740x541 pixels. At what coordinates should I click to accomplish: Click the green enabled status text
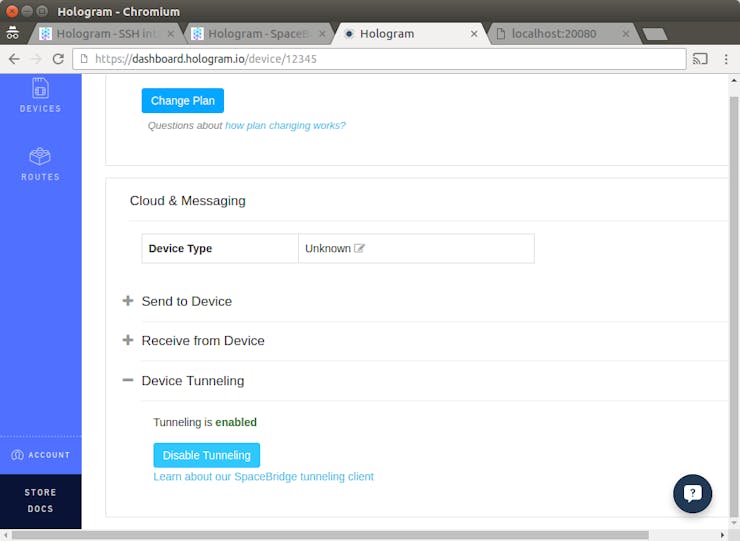click(x=236, y=422)
